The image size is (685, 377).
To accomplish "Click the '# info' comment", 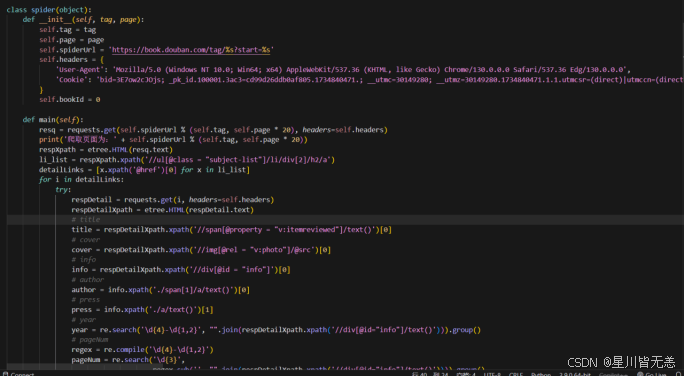I will coord(84,259).
